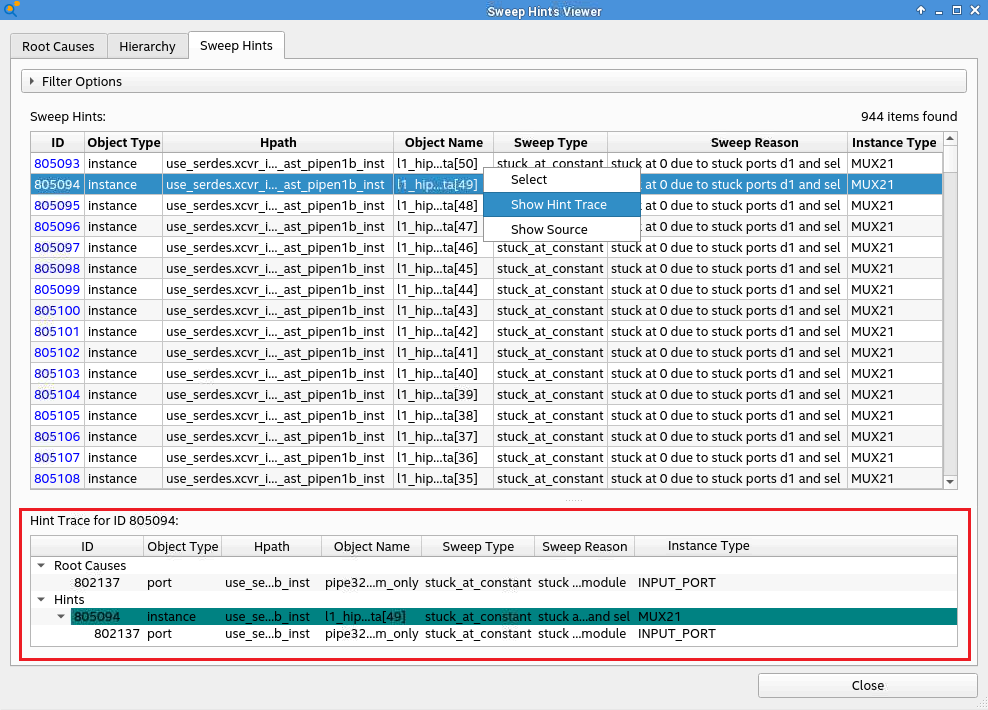Image resolution: width=988 pixels, height=710 pixels.
Task: Collapse the Hints tree node
Action: [x=42, y=599]
